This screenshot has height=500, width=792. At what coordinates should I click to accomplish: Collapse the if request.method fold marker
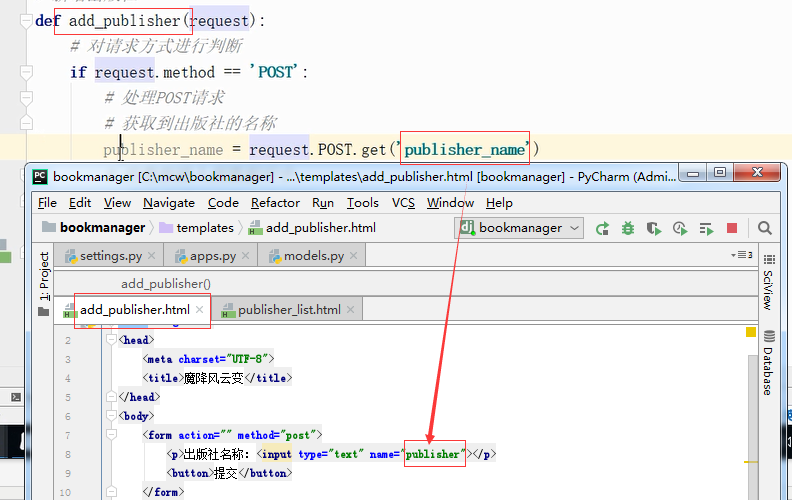[26, 73]
